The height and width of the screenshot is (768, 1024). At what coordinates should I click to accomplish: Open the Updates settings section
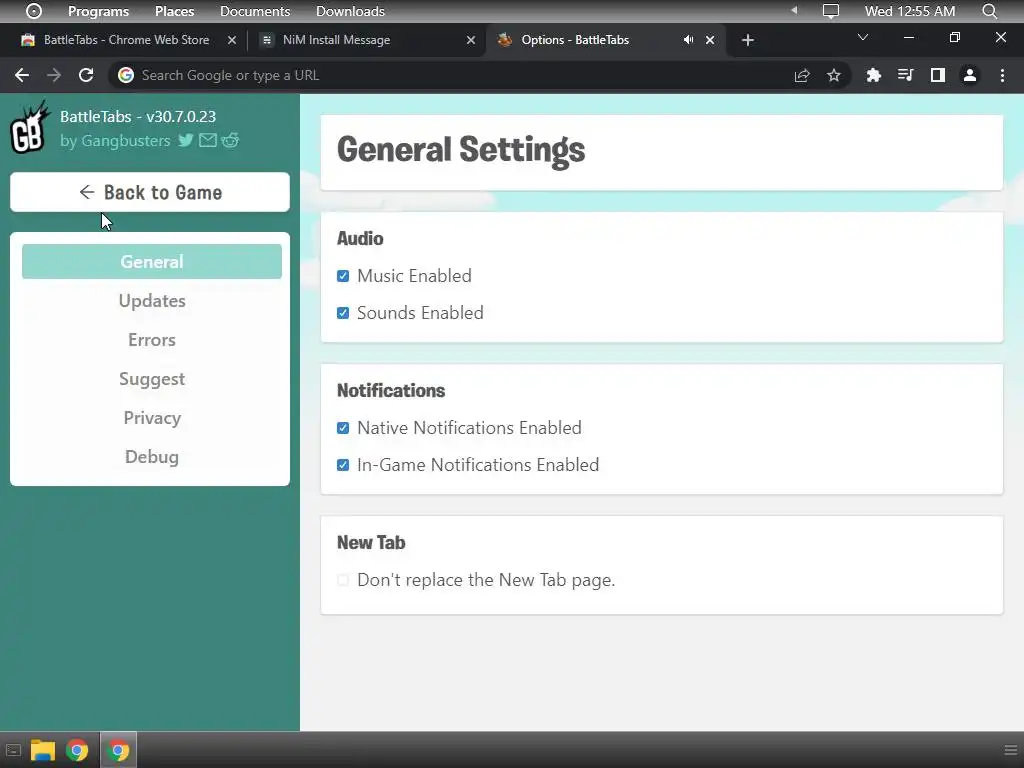click(x=152, y=300)
